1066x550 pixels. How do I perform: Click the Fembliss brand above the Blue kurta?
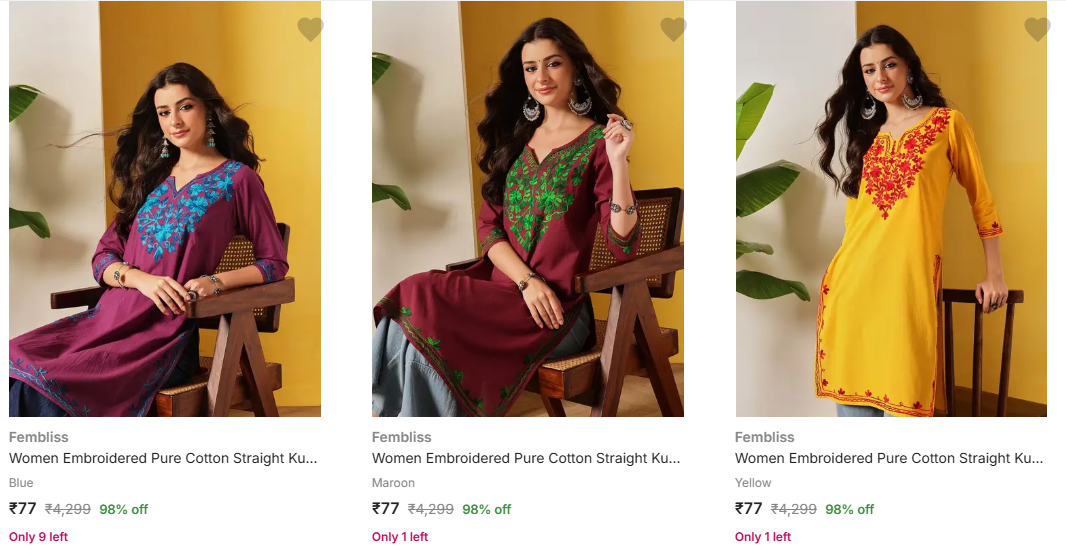click(x=39, y=437)
